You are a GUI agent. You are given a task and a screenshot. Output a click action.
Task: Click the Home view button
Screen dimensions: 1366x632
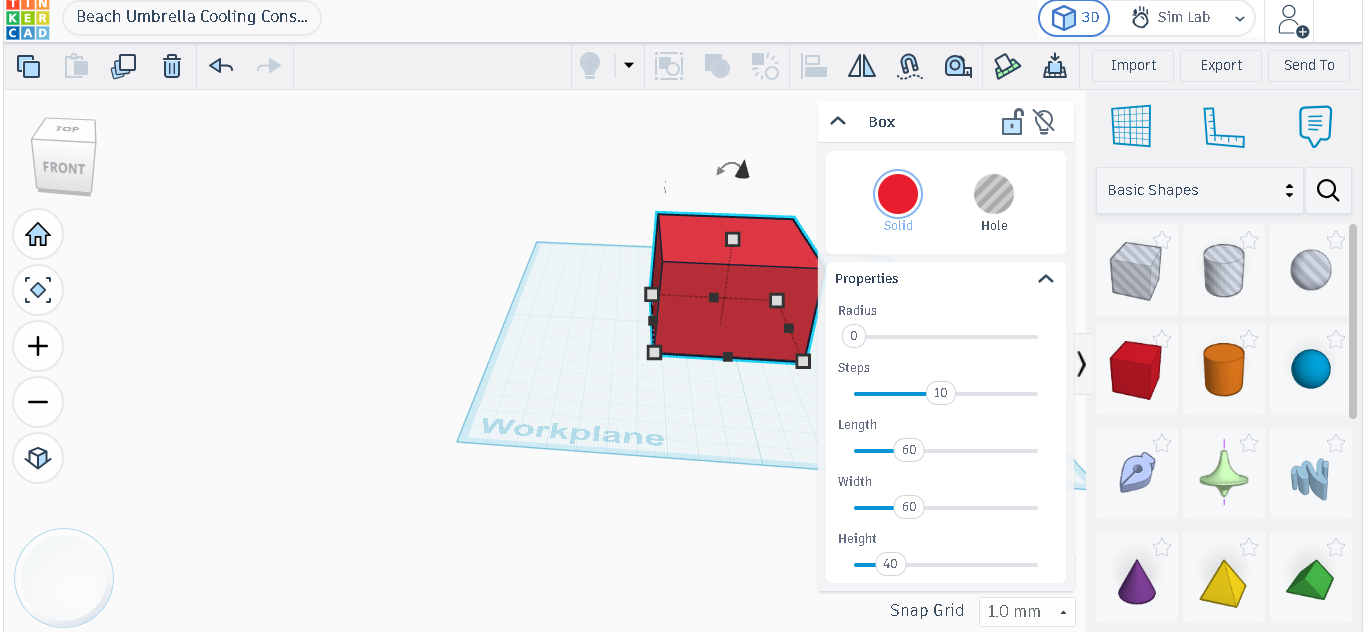(x=38, y=235)
